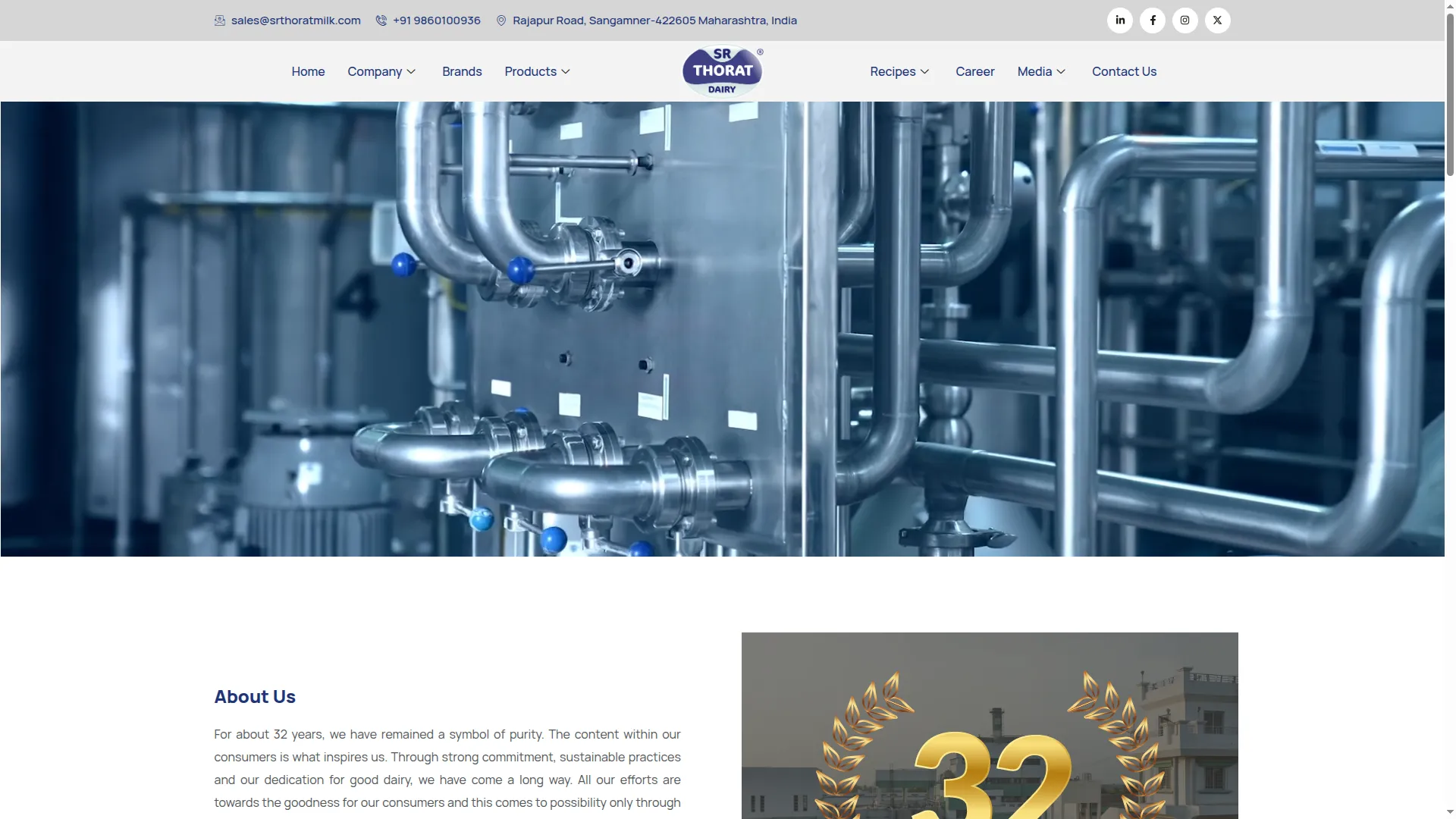Open the X (Twitter) social icon
The height and width of the screenshot is (819, 1456).
pyautogui.click(x=1218, y=20)
